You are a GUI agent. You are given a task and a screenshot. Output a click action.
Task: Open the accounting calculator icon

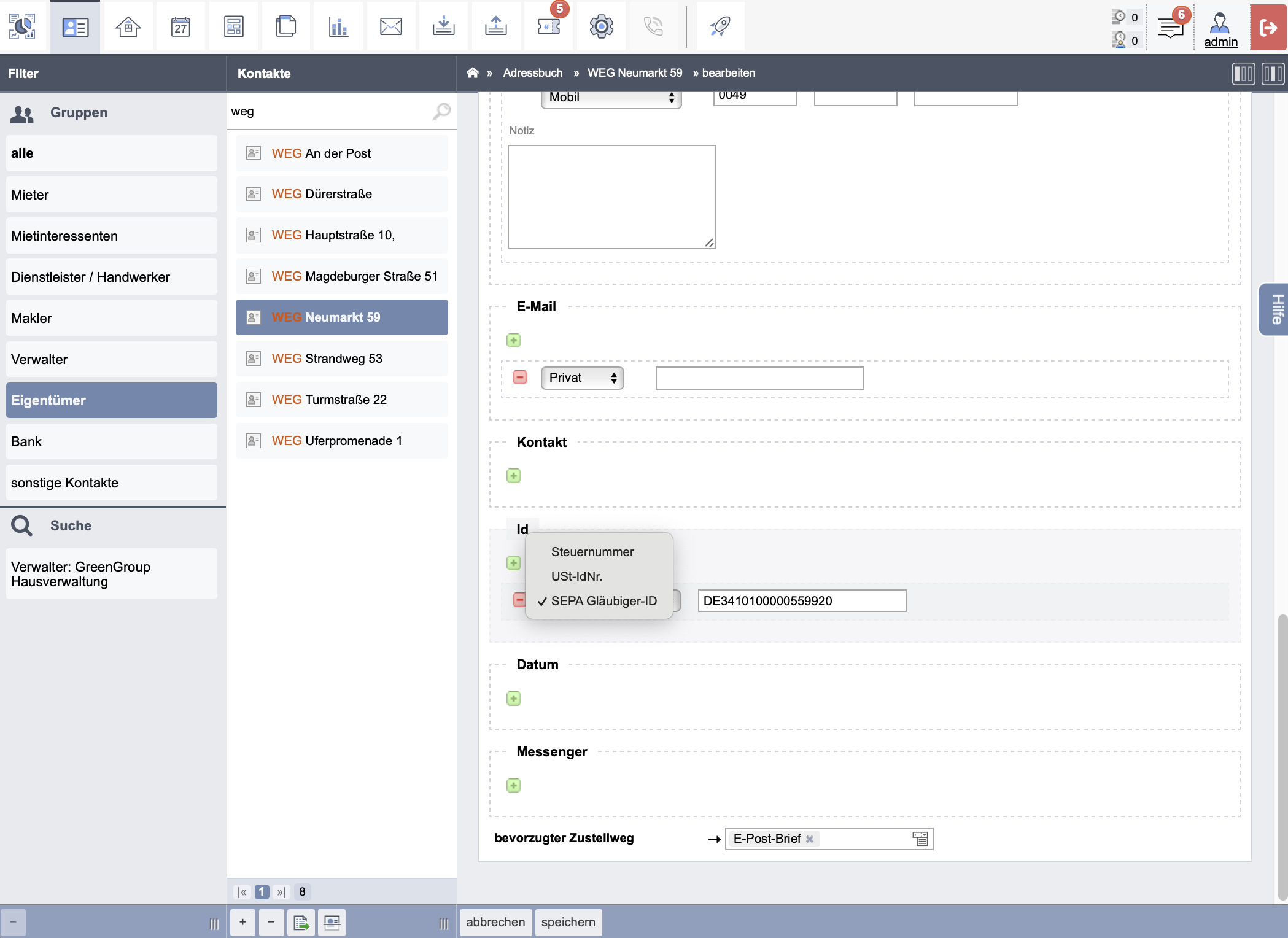[x=233, y=26]
